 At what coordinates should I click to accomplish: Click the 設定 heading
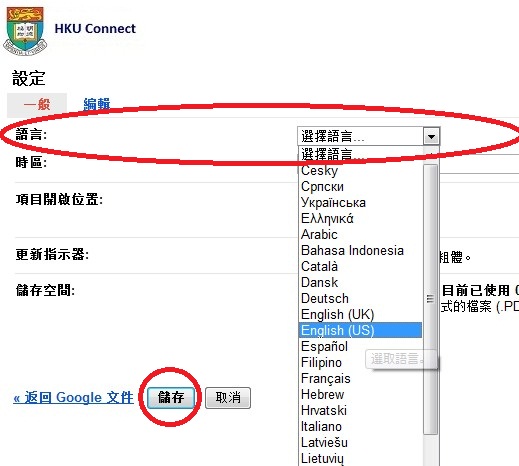coord(29,78)
